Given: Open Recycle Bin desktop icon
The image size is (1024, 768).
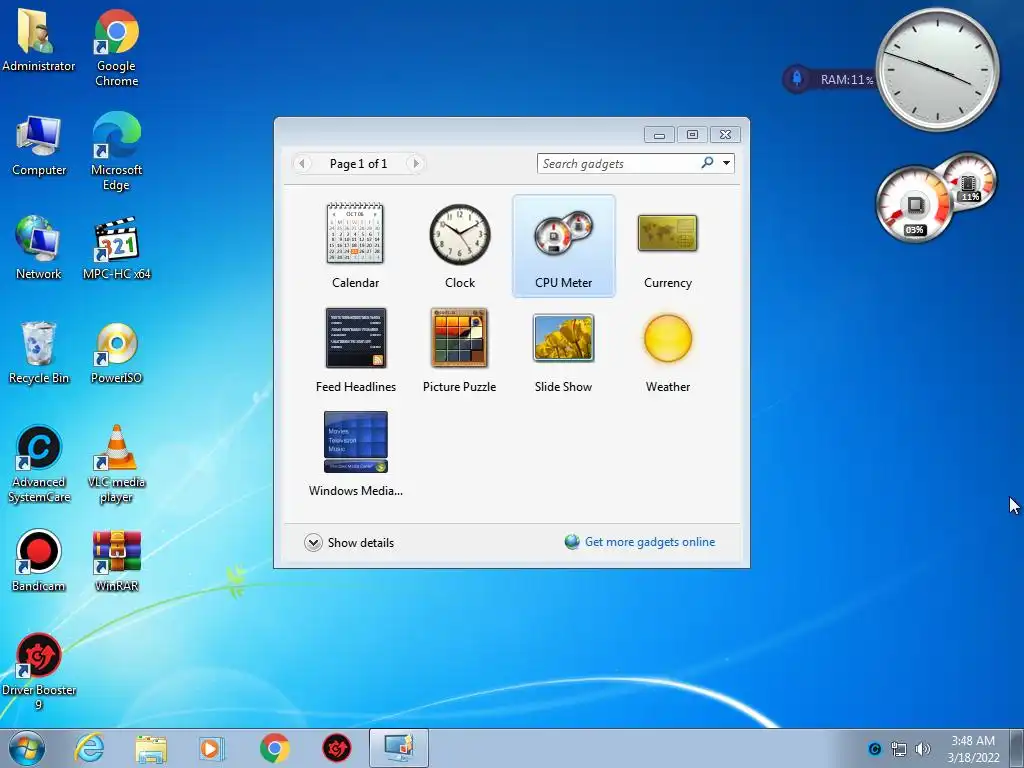Looking at the screenshot, I should (39, 353).
